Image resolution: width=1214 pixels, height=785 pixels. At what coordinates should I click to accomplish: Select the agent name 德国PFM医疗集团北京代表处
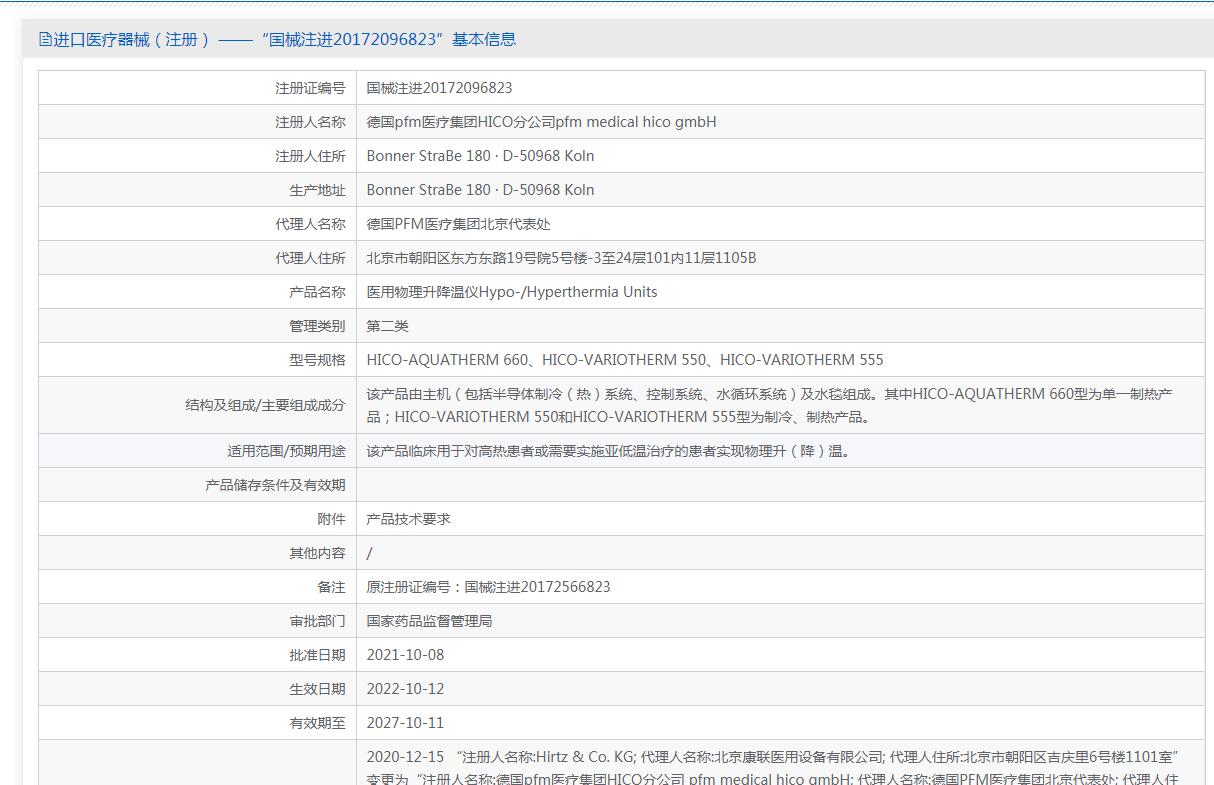(458, 224)
